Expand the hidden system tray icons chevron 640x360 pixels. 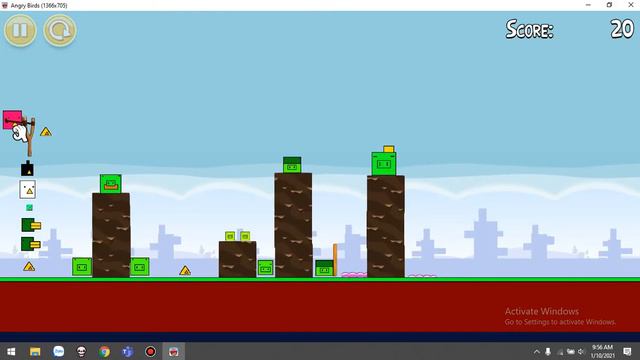tap(537, 351)
